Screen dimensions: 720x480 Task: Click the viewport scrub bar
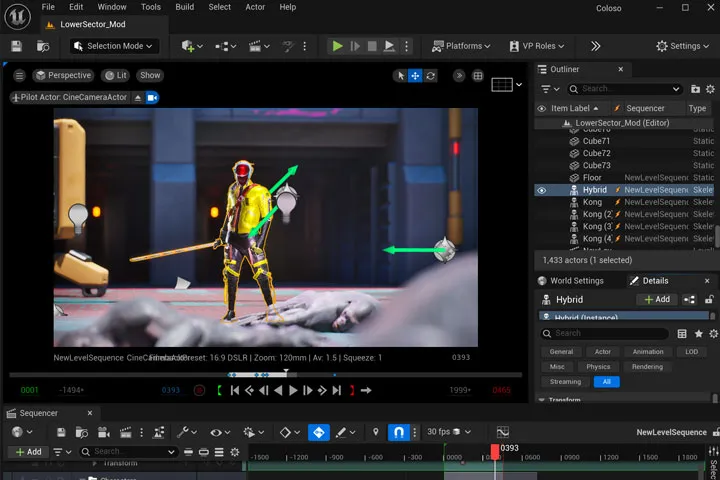point(265,375)
